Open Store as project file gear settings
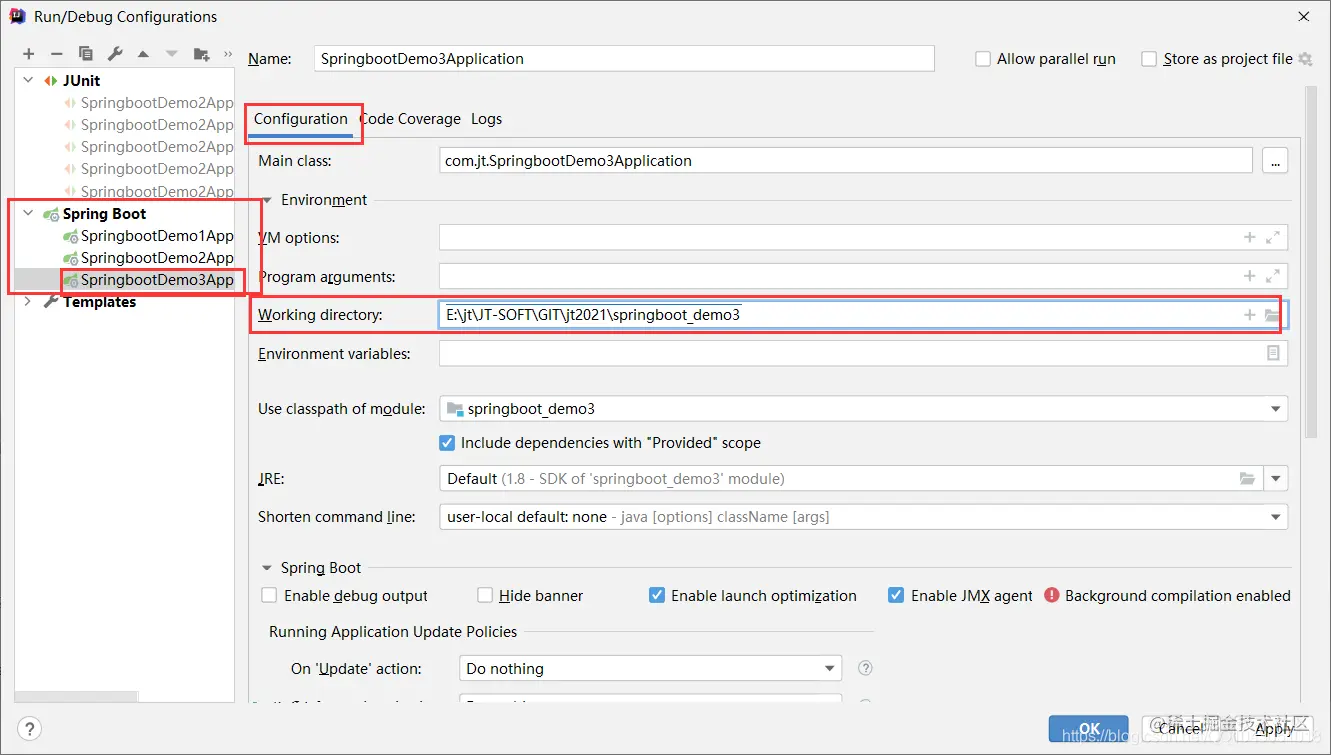 1305,59
